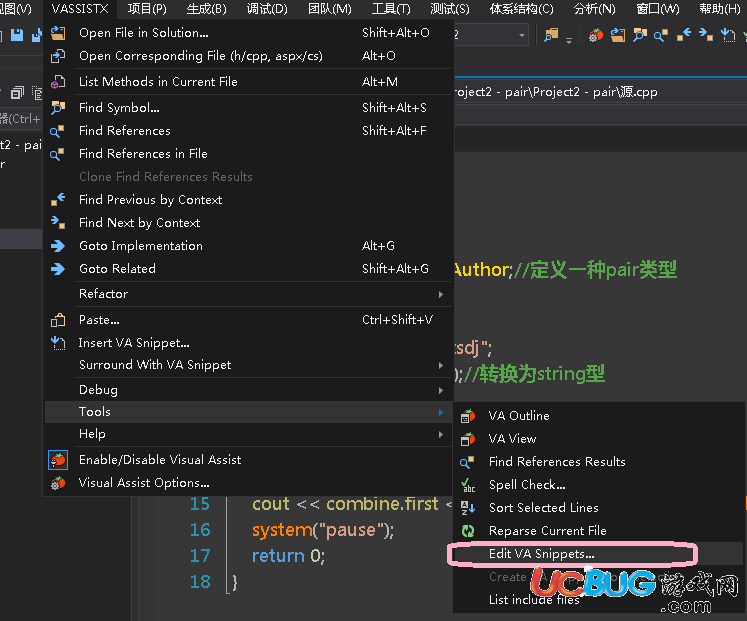
Task: Choose Sort Selected Lines in submenu
Action: 598,508
